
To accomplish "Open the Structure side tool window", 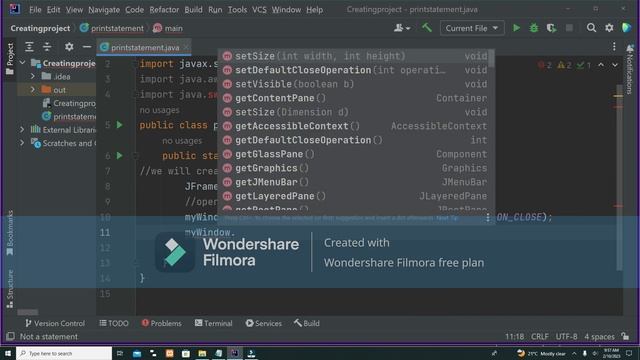I will click(x=10, y=288).
